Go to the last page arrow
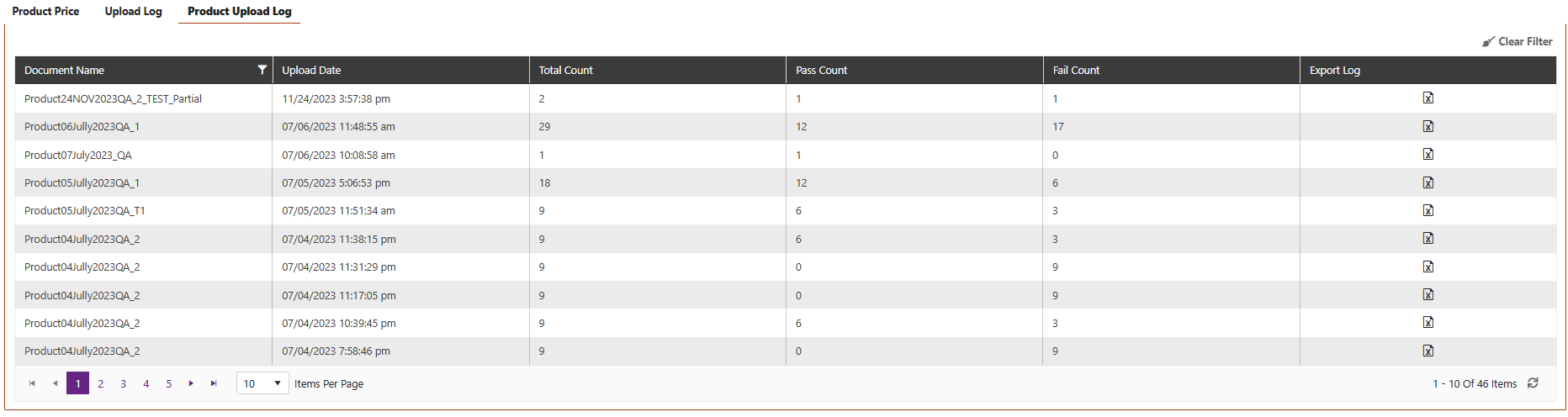 214,383
